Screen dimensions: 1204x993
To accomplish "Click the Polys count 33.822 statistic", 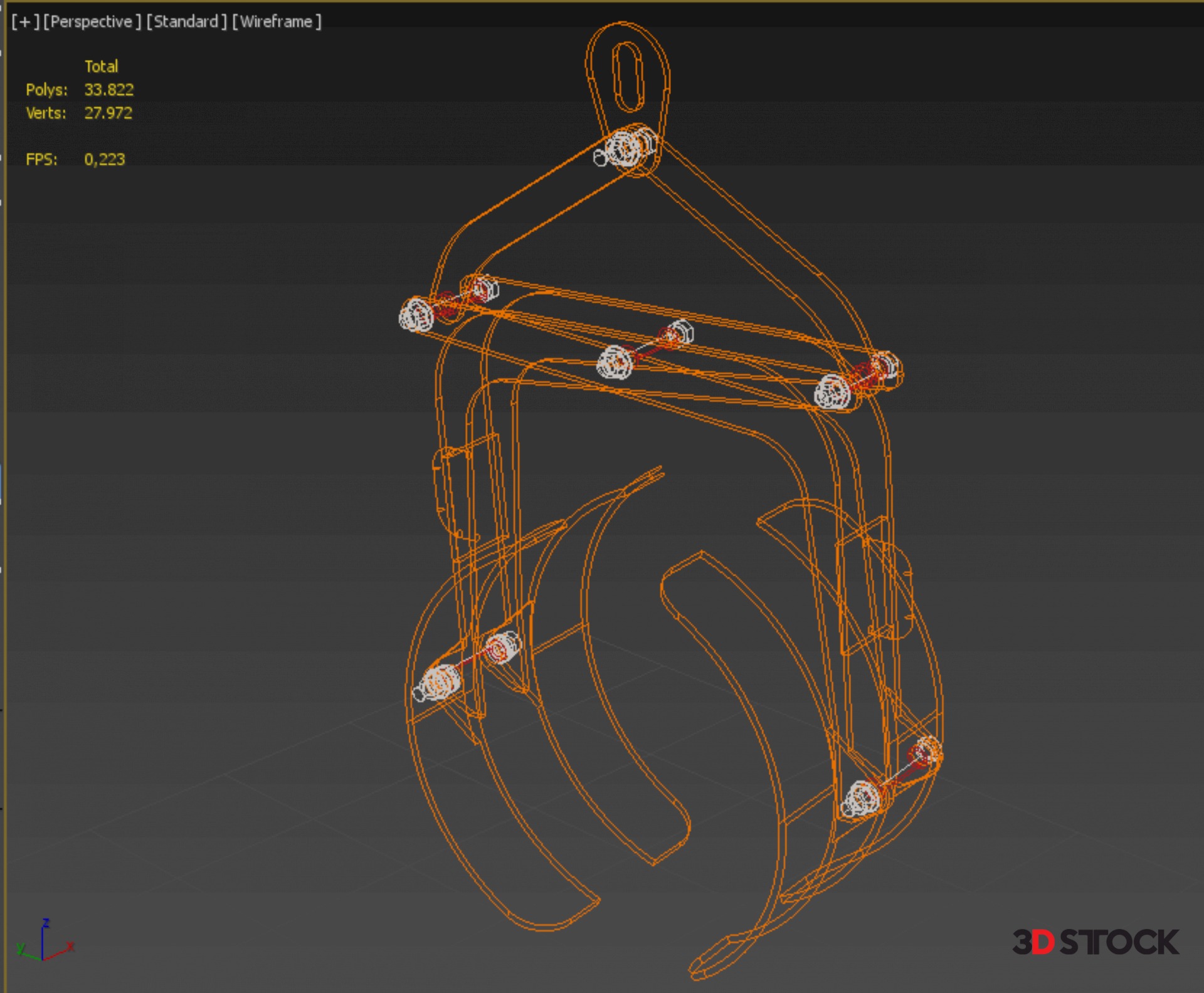I will (x=108, y=90).
